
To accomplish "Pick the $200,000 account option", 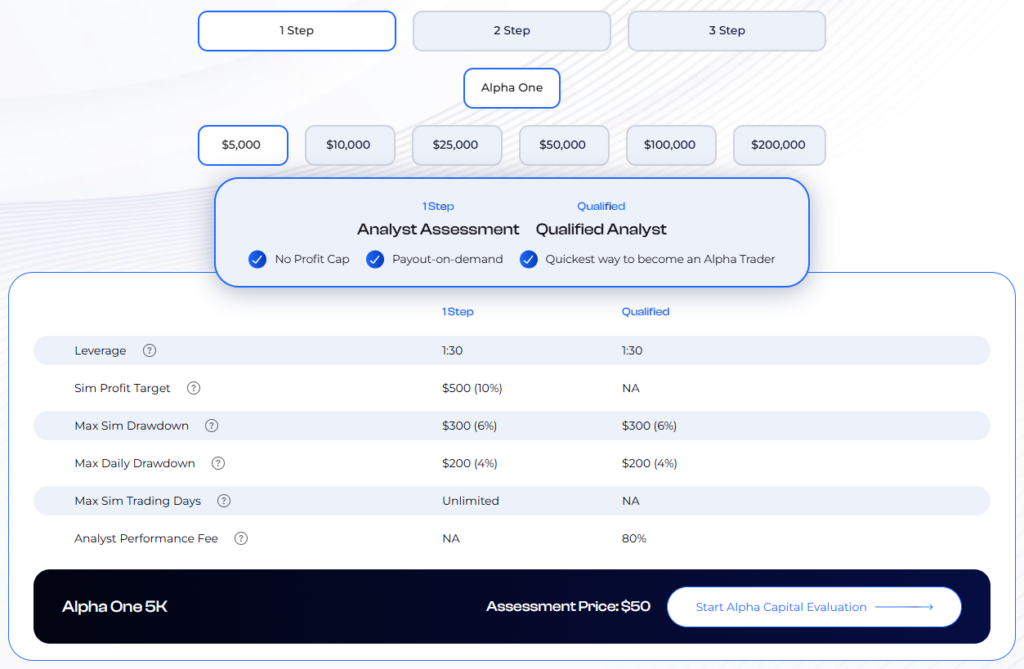I will (x=779, y=145).
